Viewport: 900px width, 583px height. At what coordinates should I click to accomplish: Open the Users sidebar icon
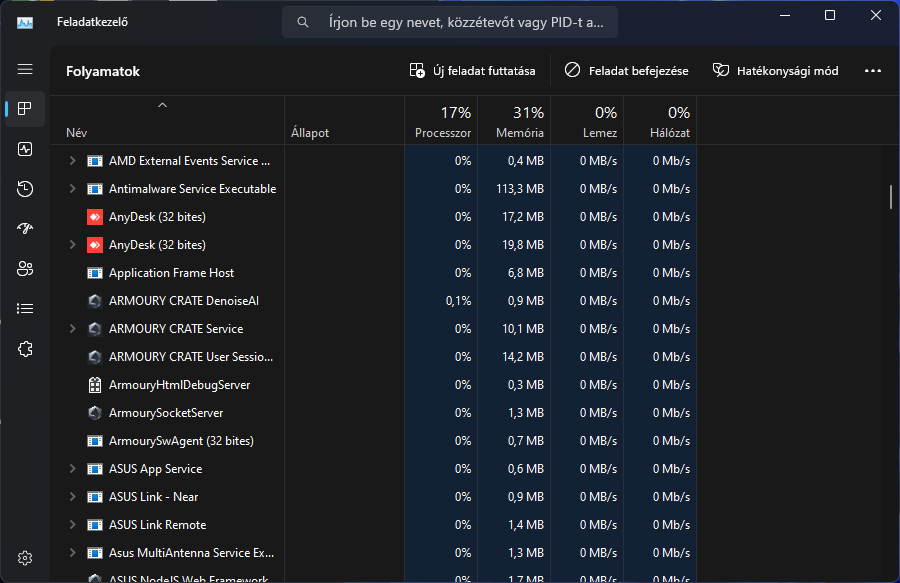click(25, 269)
